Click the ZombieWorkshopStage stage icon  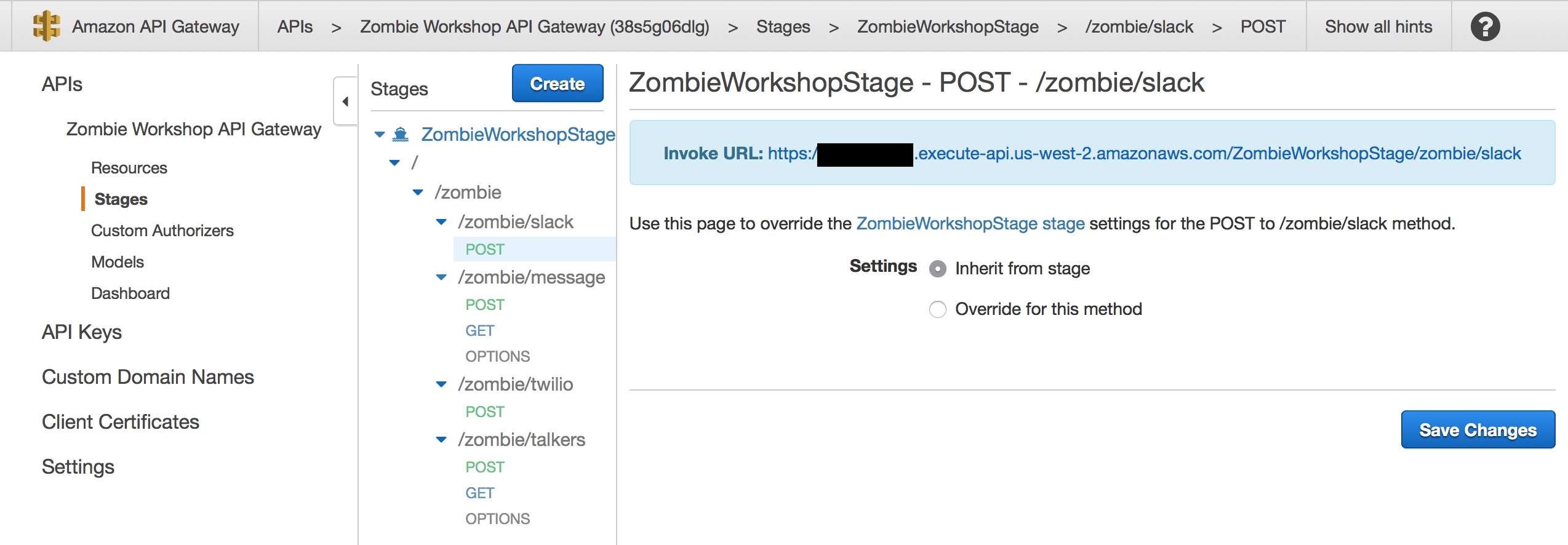point(401,134)
